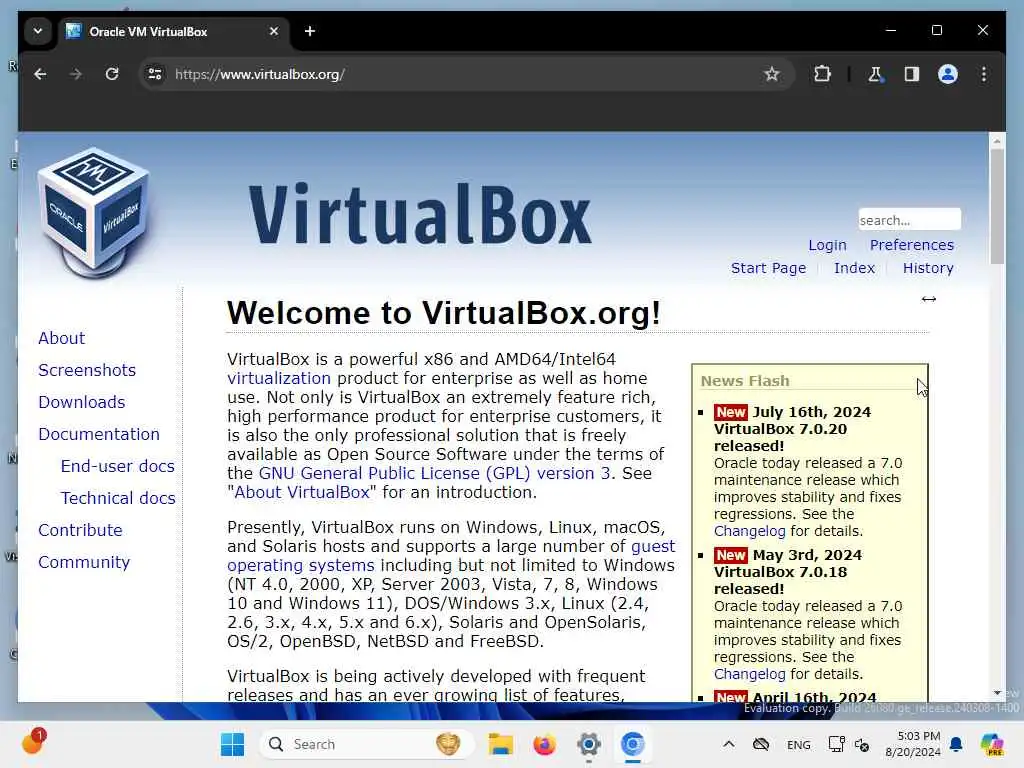Go to Start Page link
1024x768 pixels.
tap(768, 268)
